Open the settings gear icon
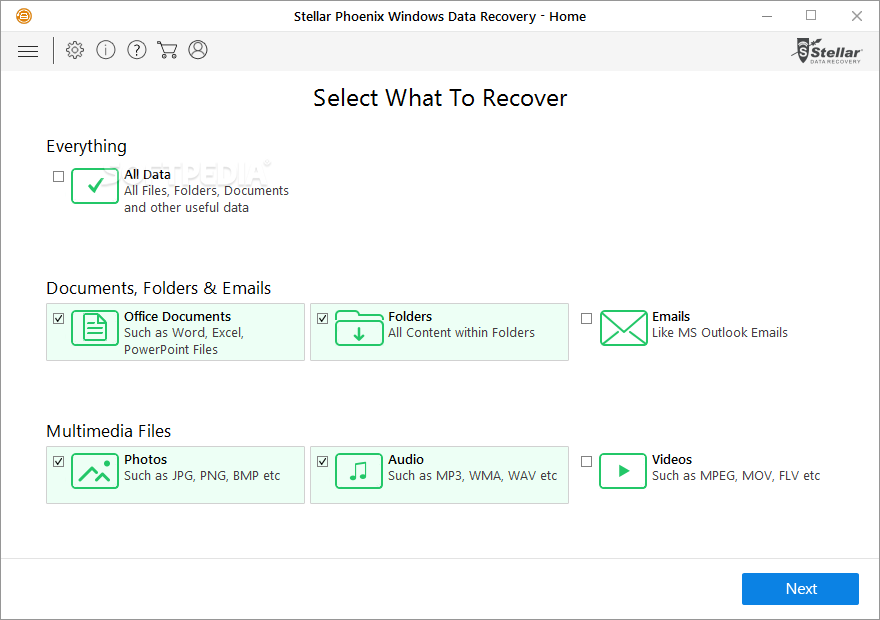Image resolution: width=880 pixels, height=620 pixels. 75,50
